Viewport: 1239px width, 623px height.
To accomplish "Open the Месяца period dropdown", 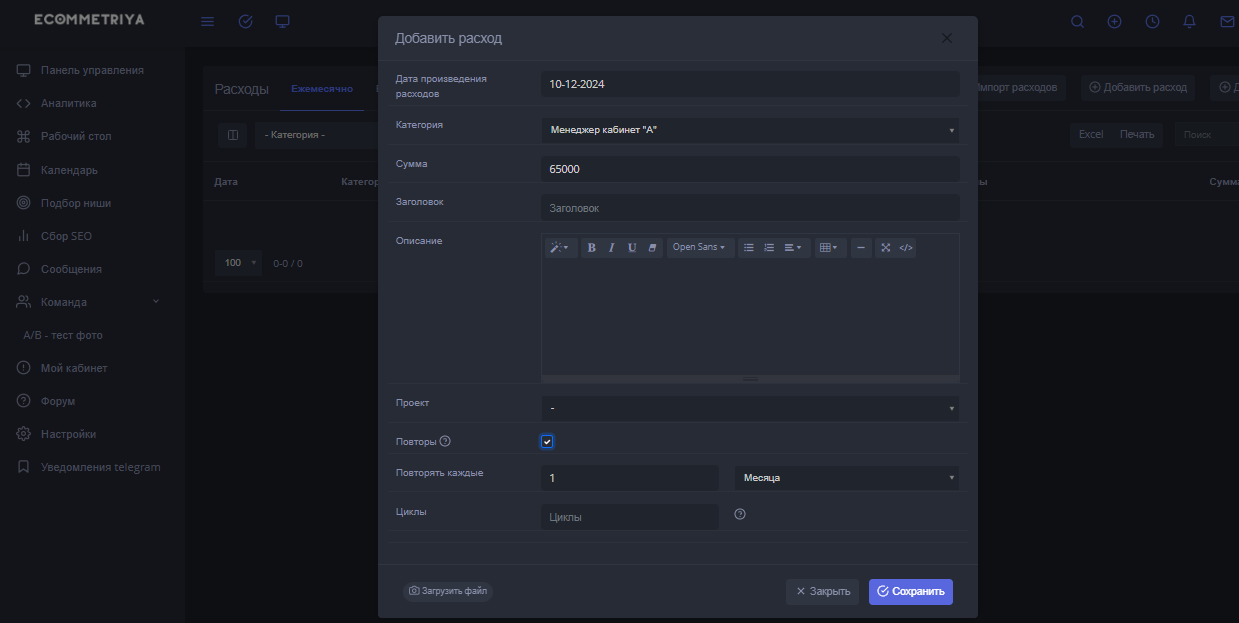I will click(x=846, y=478).
